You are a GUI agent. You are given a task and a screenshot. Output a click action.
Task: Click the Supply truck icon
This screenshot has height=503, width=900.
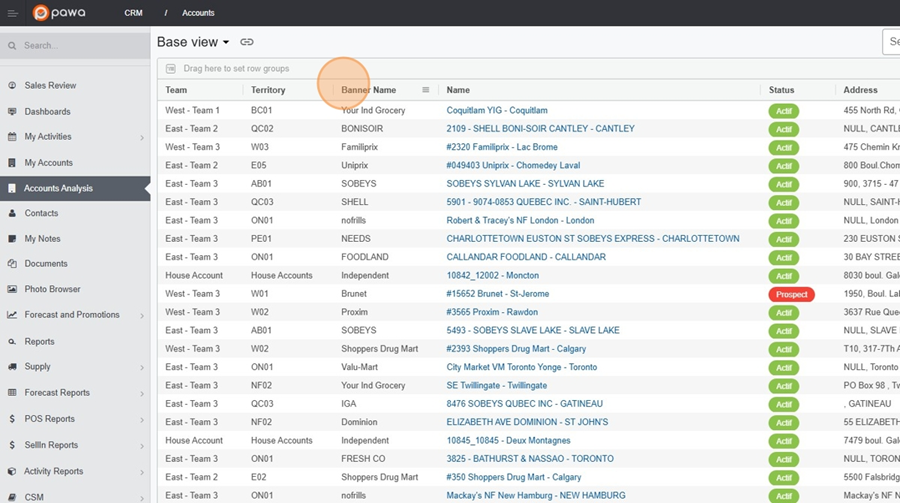coord(12,366)
